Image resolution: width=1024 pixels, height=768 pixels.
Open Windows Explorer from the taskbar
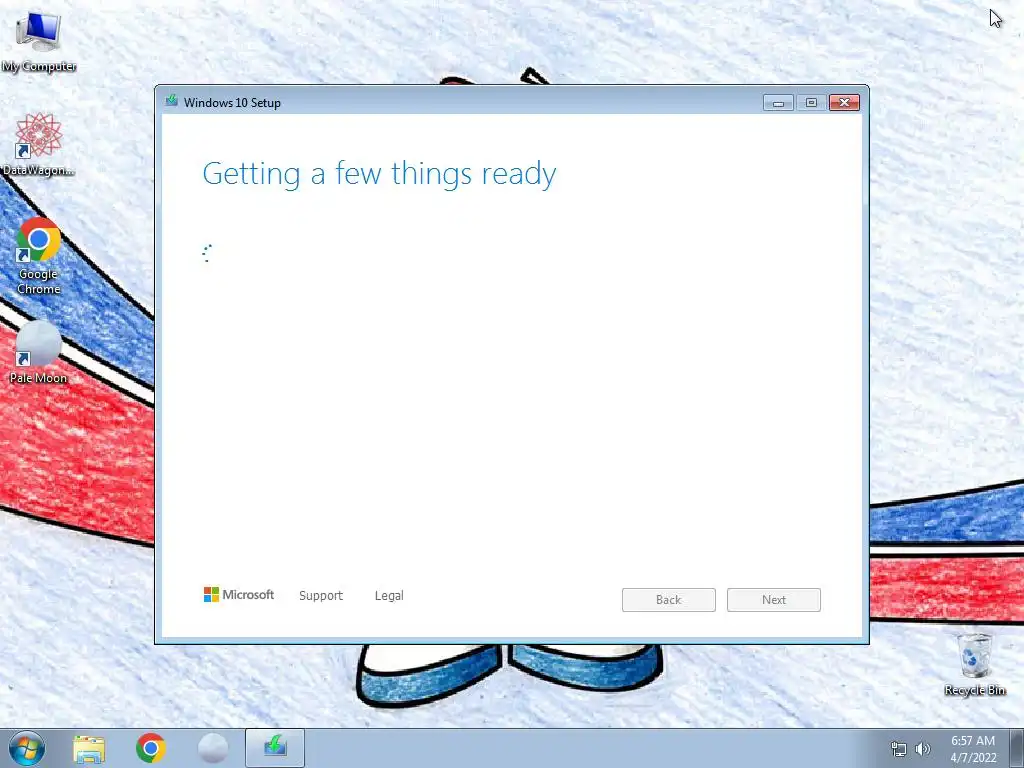point(89,748)
